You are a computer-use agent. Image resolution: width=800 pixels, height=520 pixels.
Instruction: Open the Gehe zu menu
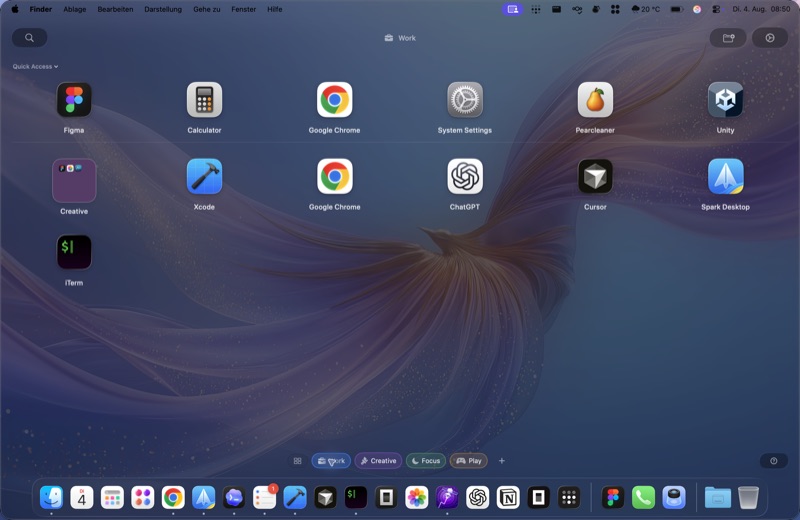point(207,9)
